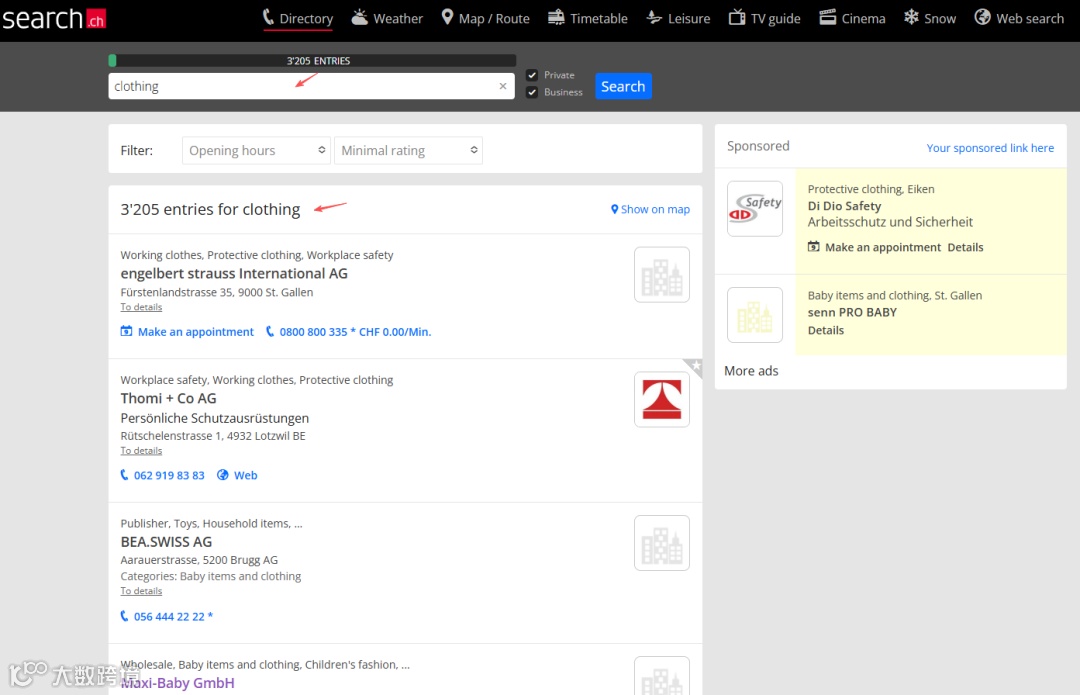Viewport: 1080px width, 695px height.
Task: Click the Di Dio Safety logo
Action: pos(755,209)
